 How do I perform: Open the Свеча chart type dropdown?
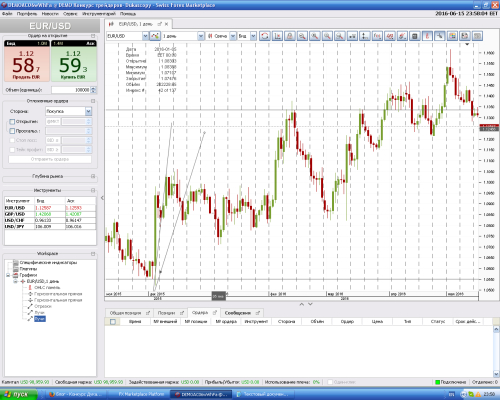tap(233, 36)
